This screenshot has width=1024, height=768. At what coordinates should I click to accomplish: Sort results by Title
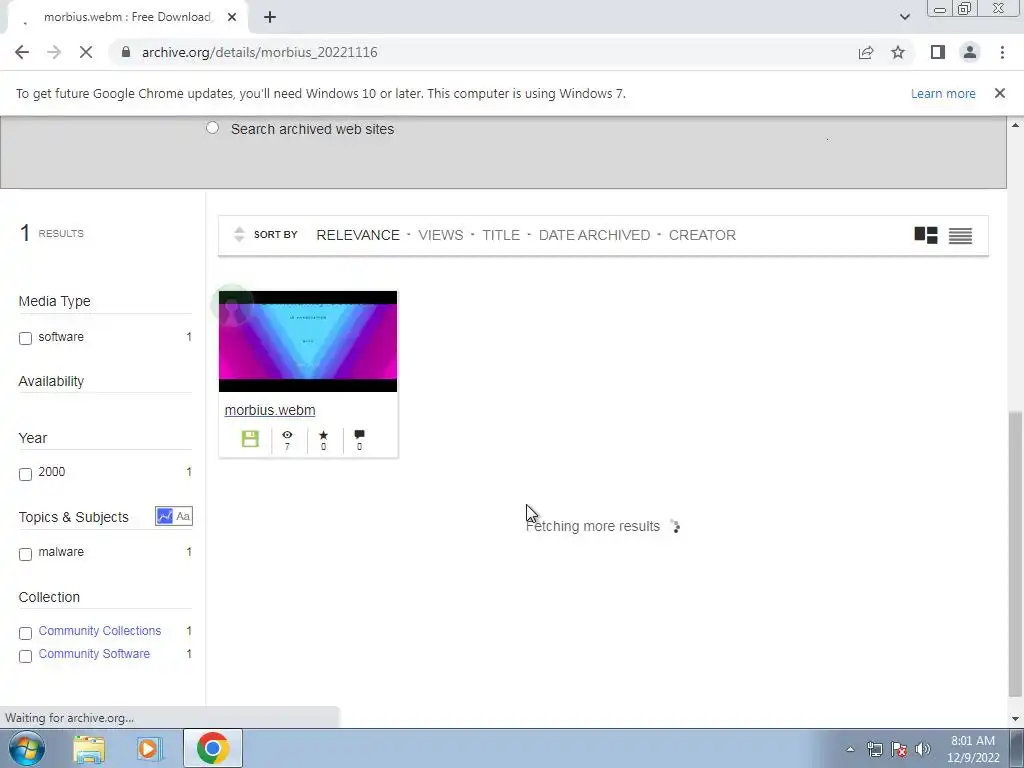tap(501, 235)
